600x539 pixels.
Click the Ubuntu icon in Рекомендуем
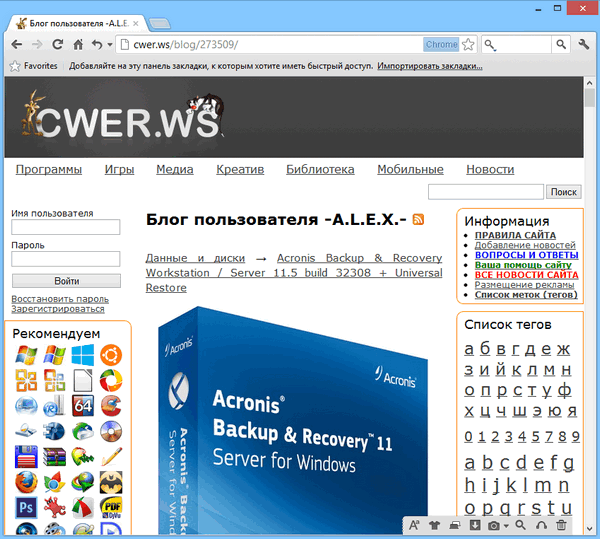[111, 355]
